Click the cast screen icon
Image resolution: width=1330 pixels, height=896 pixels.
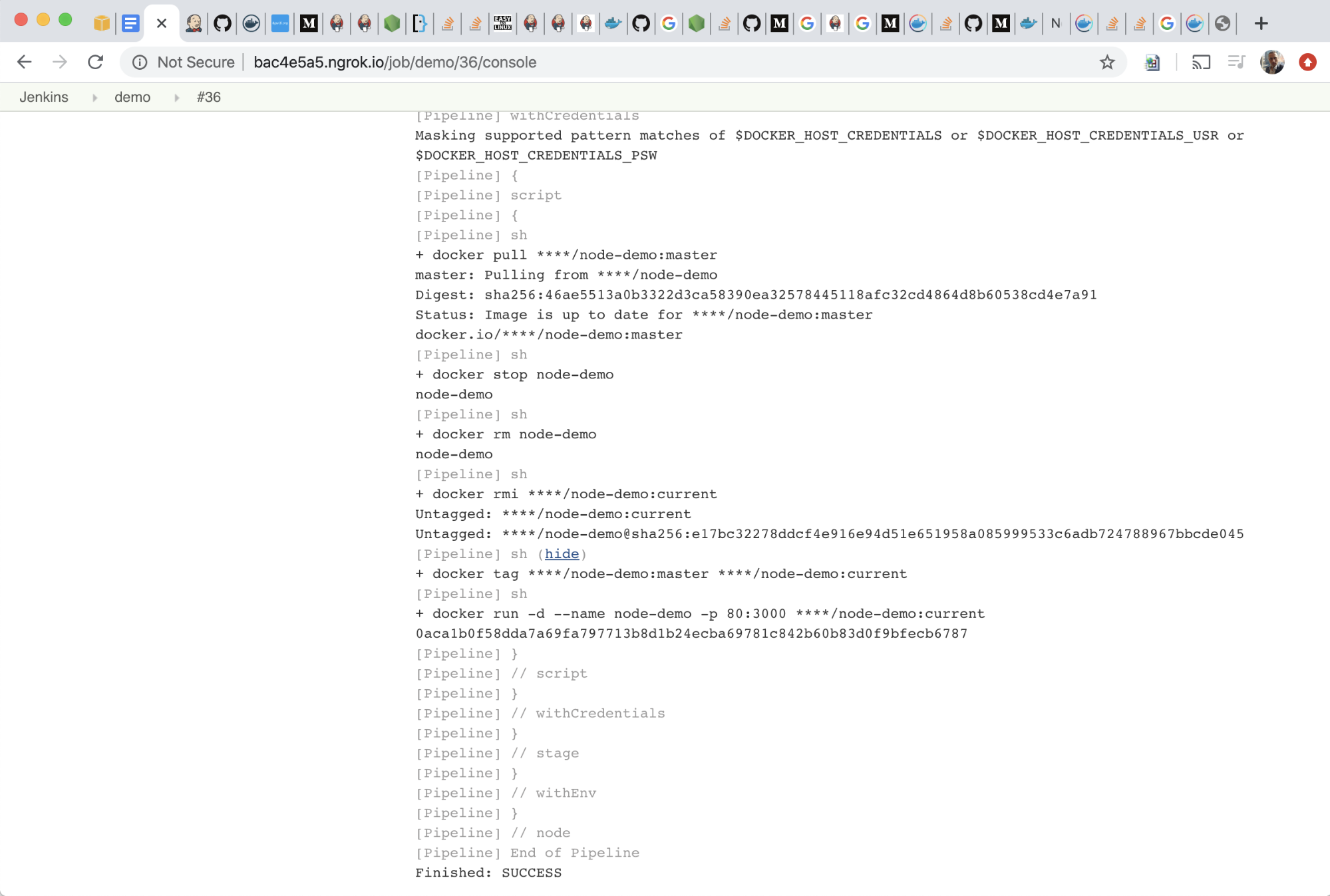[1201, 63]
